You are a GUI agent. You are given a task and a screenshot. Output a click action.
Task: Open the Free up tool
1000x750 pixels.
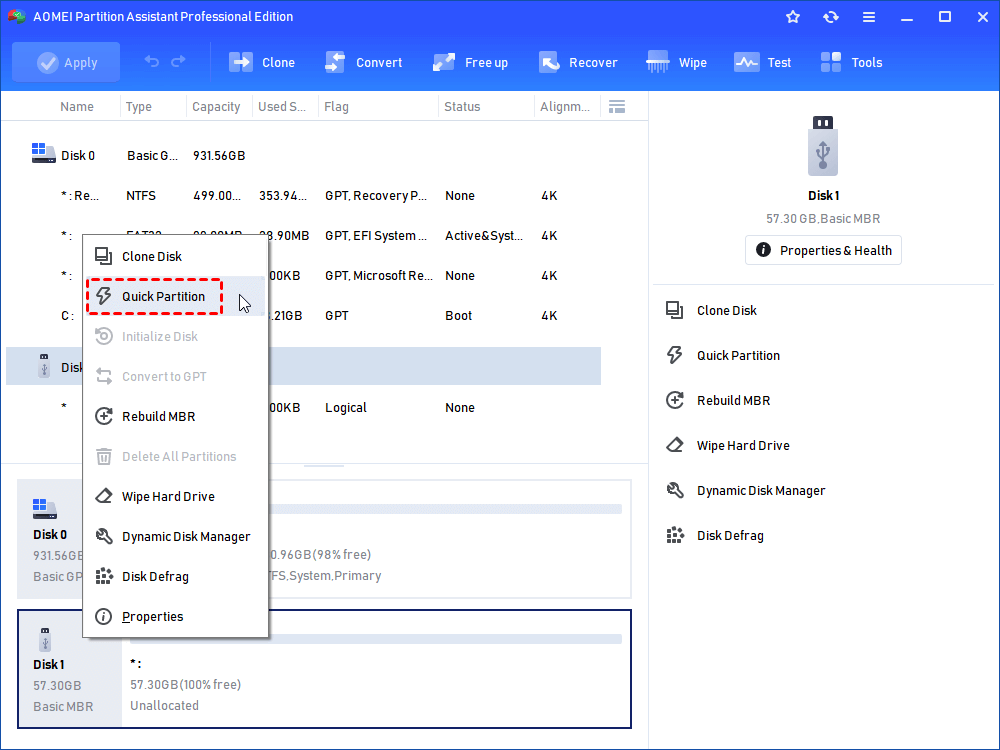pyautogui.click(x=471, y=62)
